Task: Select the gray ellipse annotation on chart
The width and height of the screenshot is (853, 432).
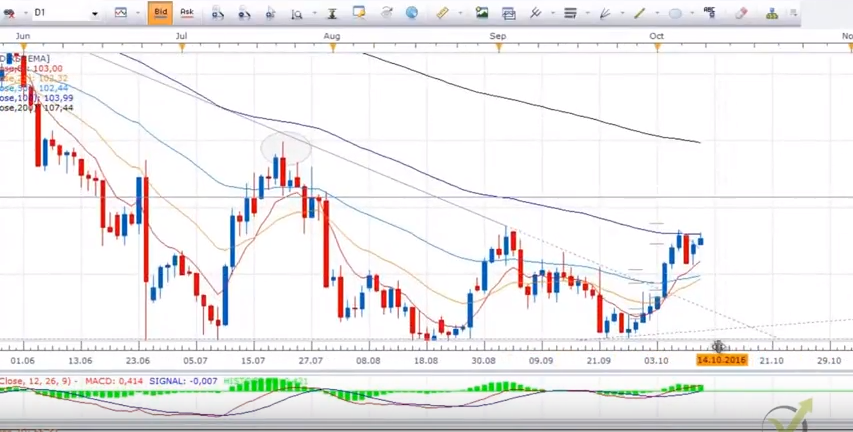Action: coord(286,147)
